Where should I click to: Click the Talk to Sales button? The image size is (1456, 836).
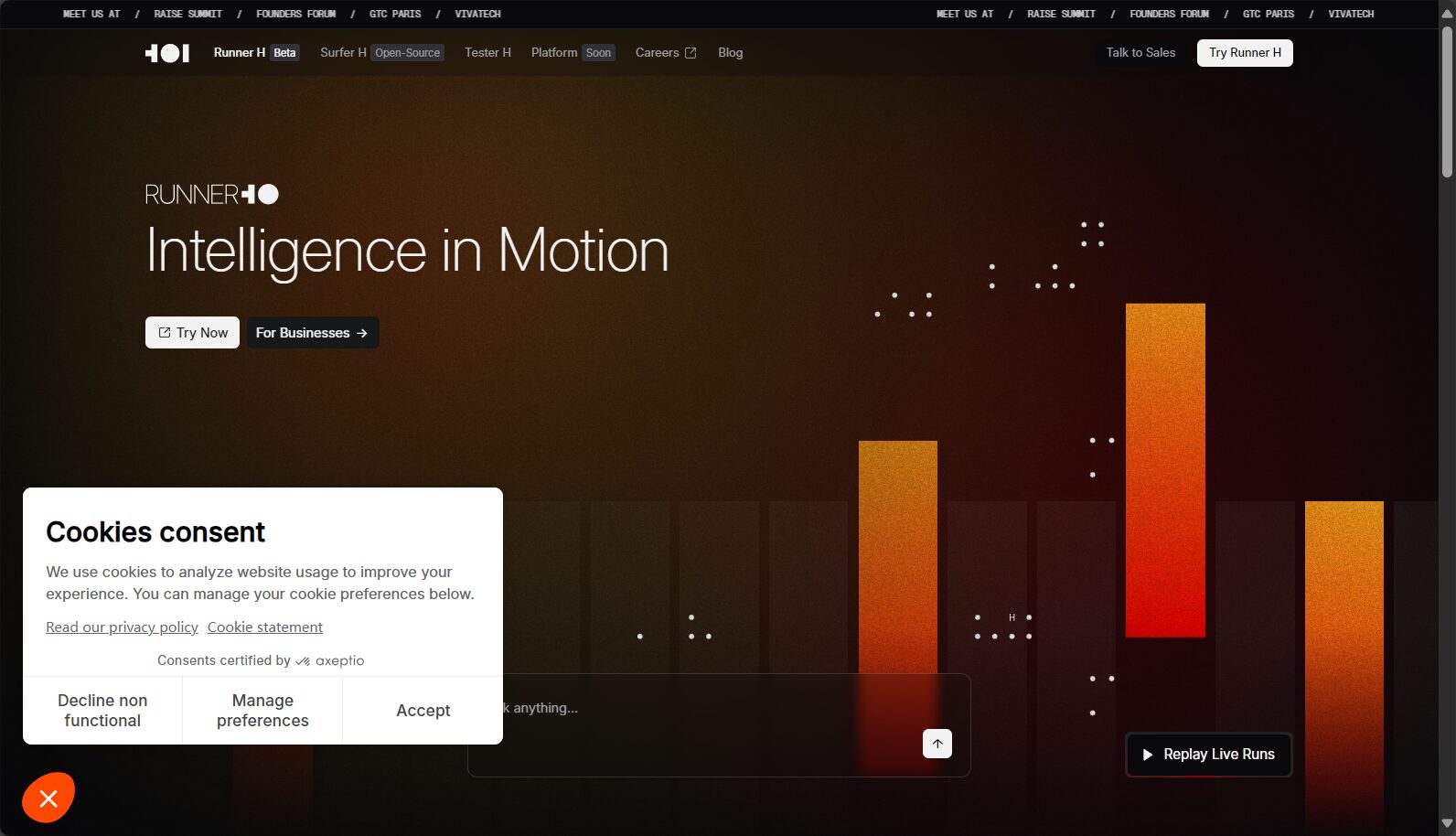click(x=1140, y=53)
